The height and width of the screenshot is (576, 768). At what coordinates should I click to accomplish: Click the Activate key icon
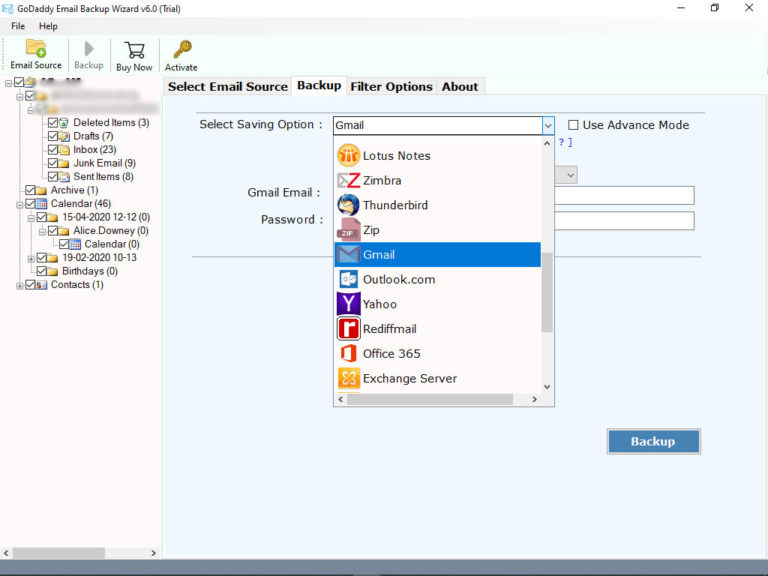click(182, 49)
